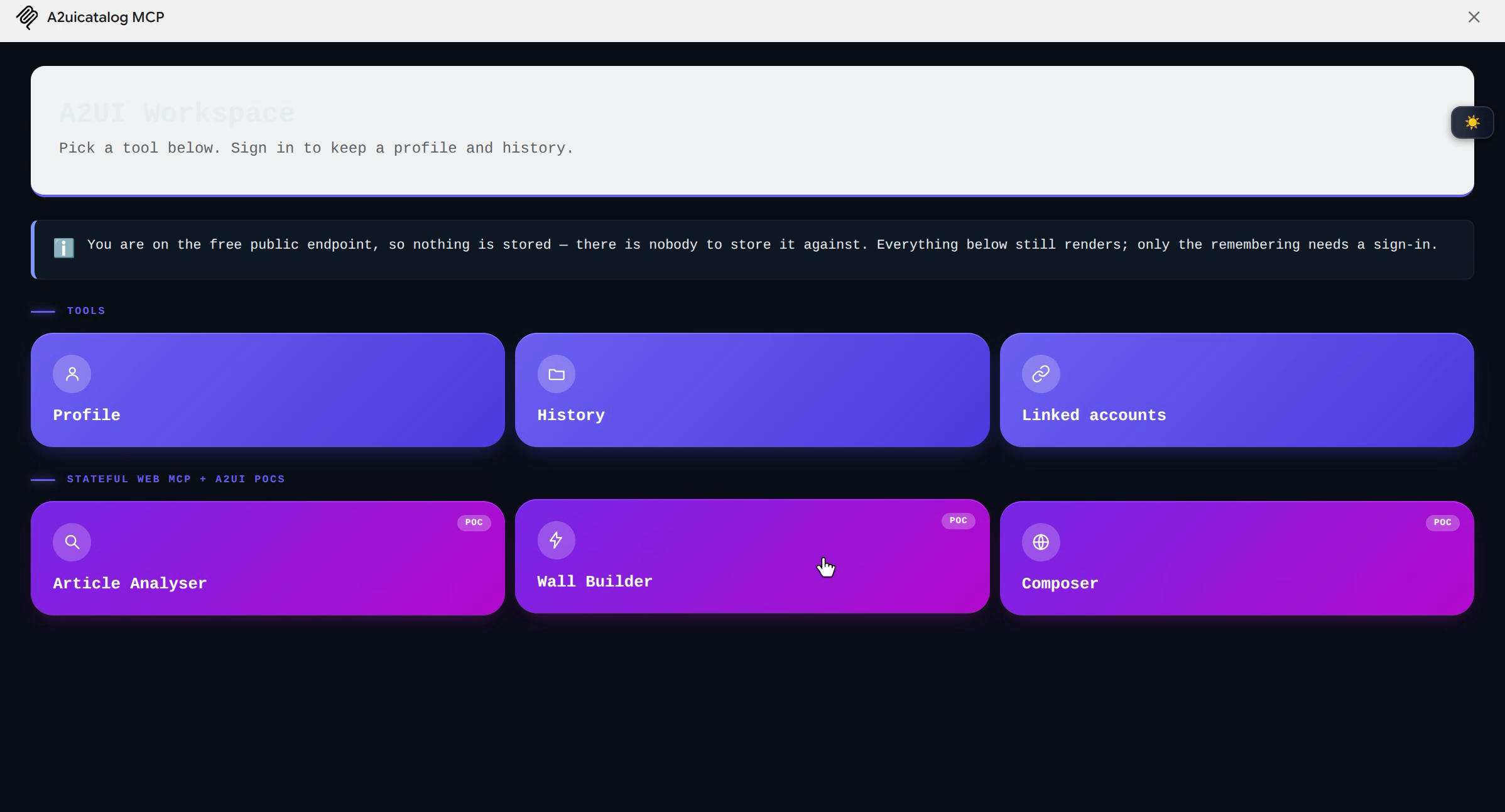1505x812 pixels.
Task: Close the A2uicatalog MCP window
Action: (x=1474, y=18)
